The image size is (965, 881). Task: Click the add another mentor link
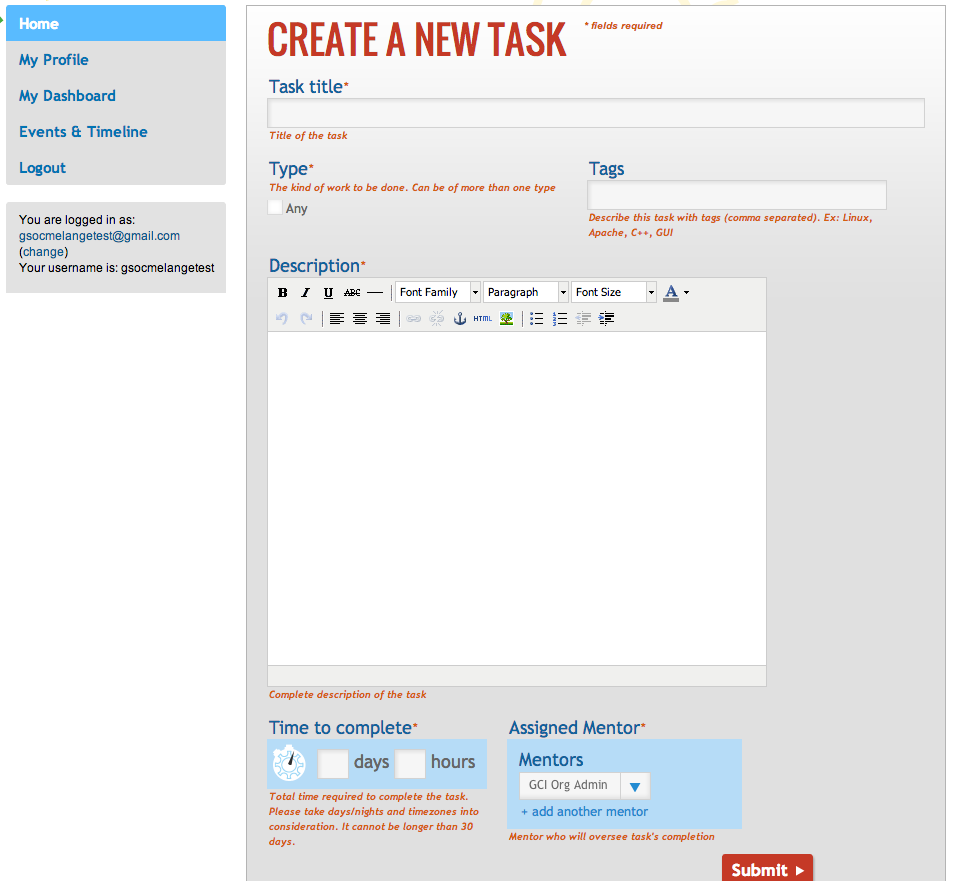tap(584, 812)
